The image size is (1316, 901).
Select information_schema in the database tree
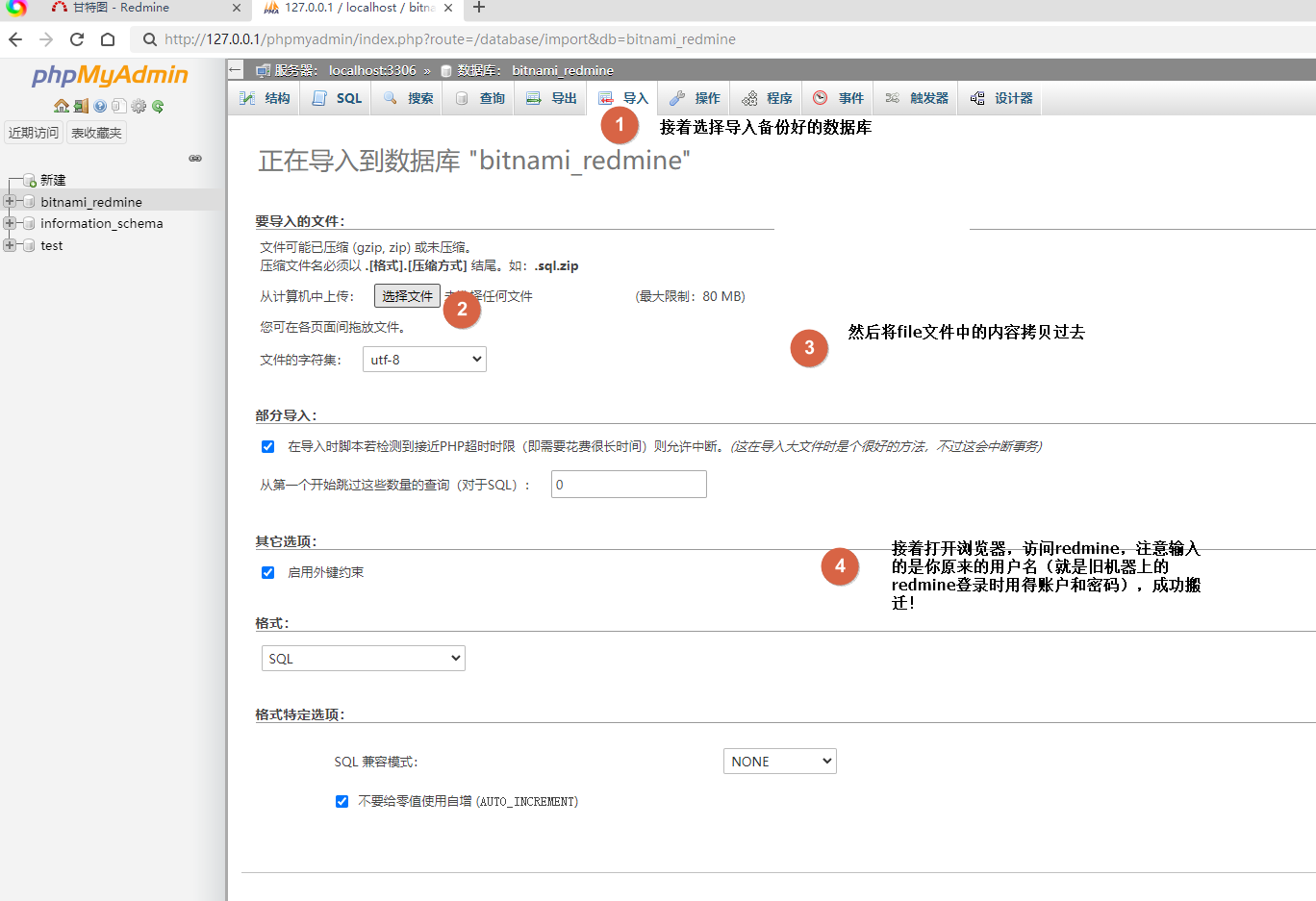point(102,223)
